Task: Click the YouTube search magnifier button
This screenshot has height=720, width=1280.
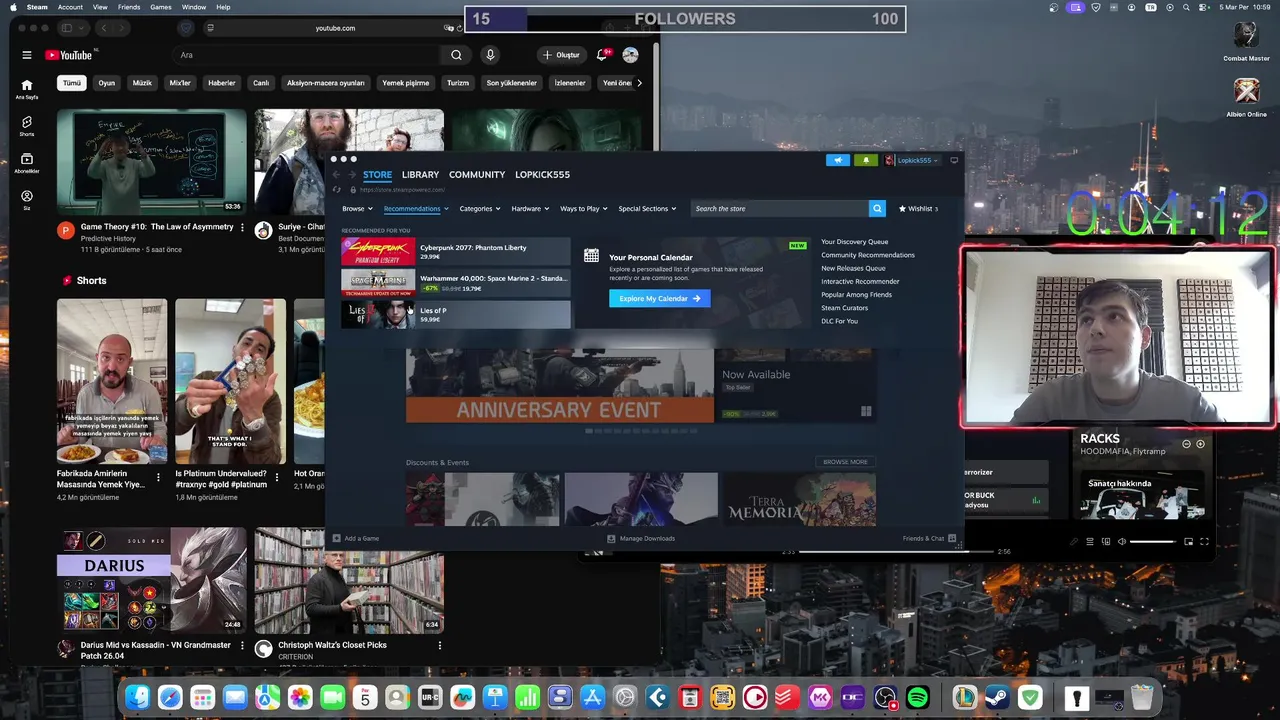Action: tap(456, 55)
